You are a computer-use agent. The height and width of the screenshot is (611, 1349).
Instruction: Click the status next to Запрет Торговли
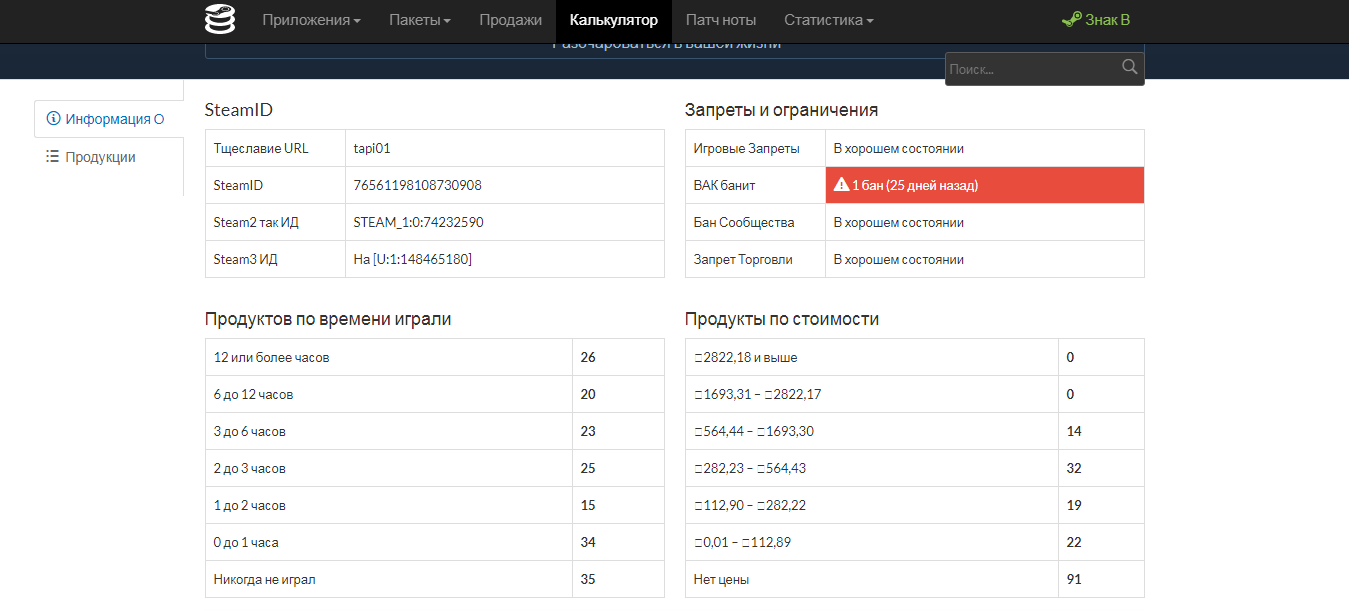tap(899, 259)
